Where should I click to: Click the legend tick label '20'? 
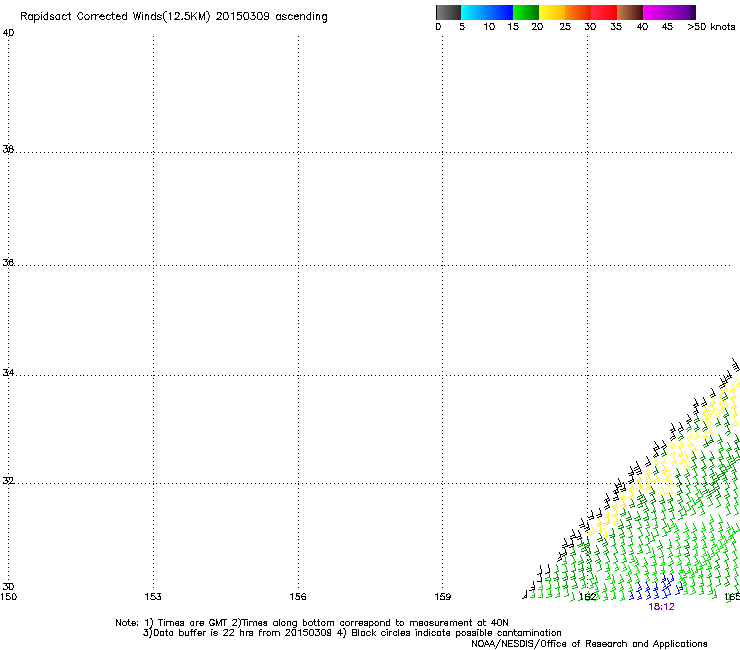click(x=537, y=27)
